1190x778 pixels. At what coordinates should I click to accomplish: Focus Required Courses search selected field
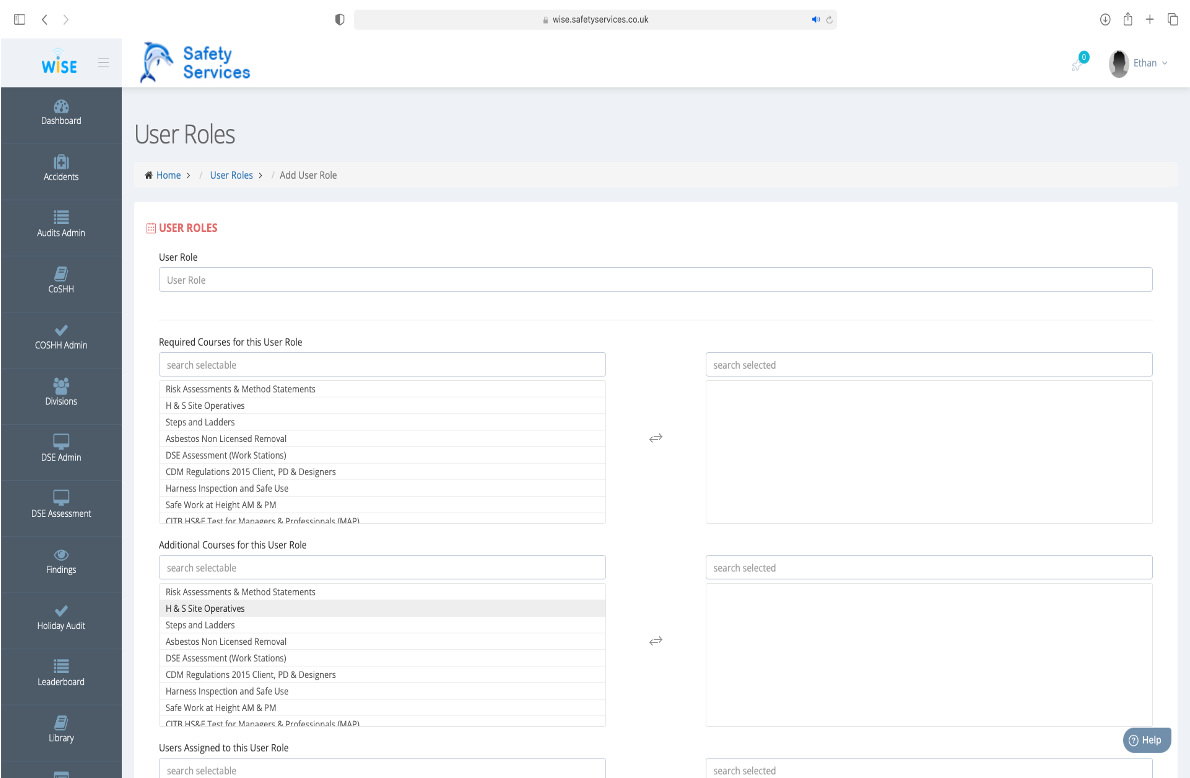click(x=929, y=364)
